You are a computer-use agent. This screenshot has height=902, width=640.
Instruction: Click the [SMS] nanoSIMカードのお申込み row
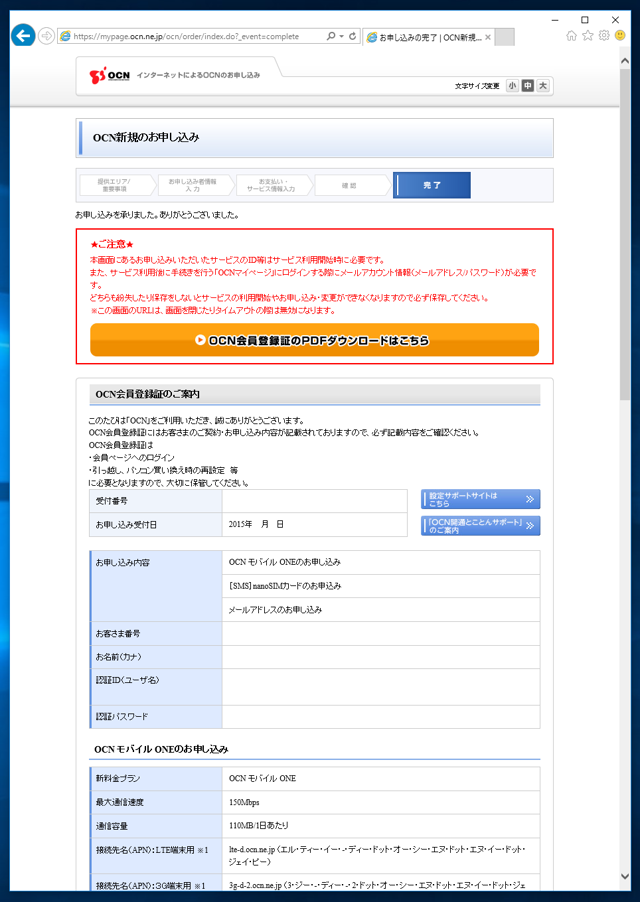click(x=381, y=586)
